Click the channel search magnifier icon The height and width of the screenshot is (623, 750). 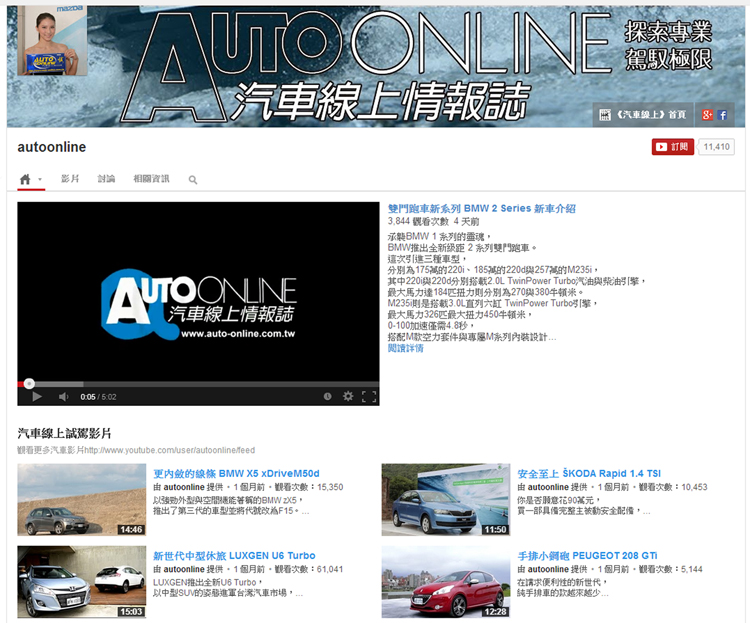tap(193, 180)
